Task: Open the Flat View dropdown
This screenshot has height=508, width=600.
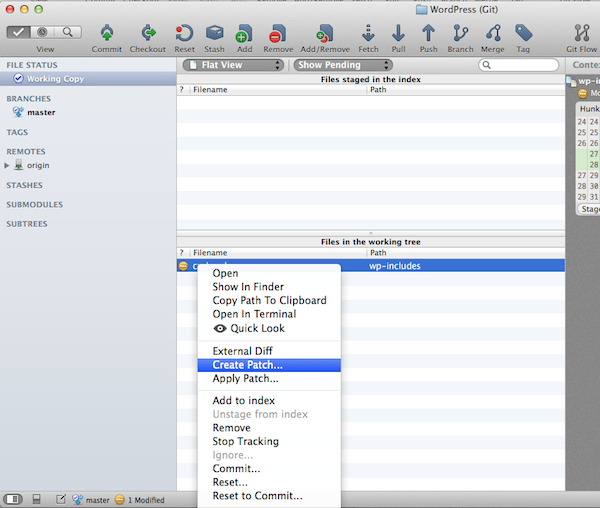Action: pyautogui.click(x=234, y=65)
